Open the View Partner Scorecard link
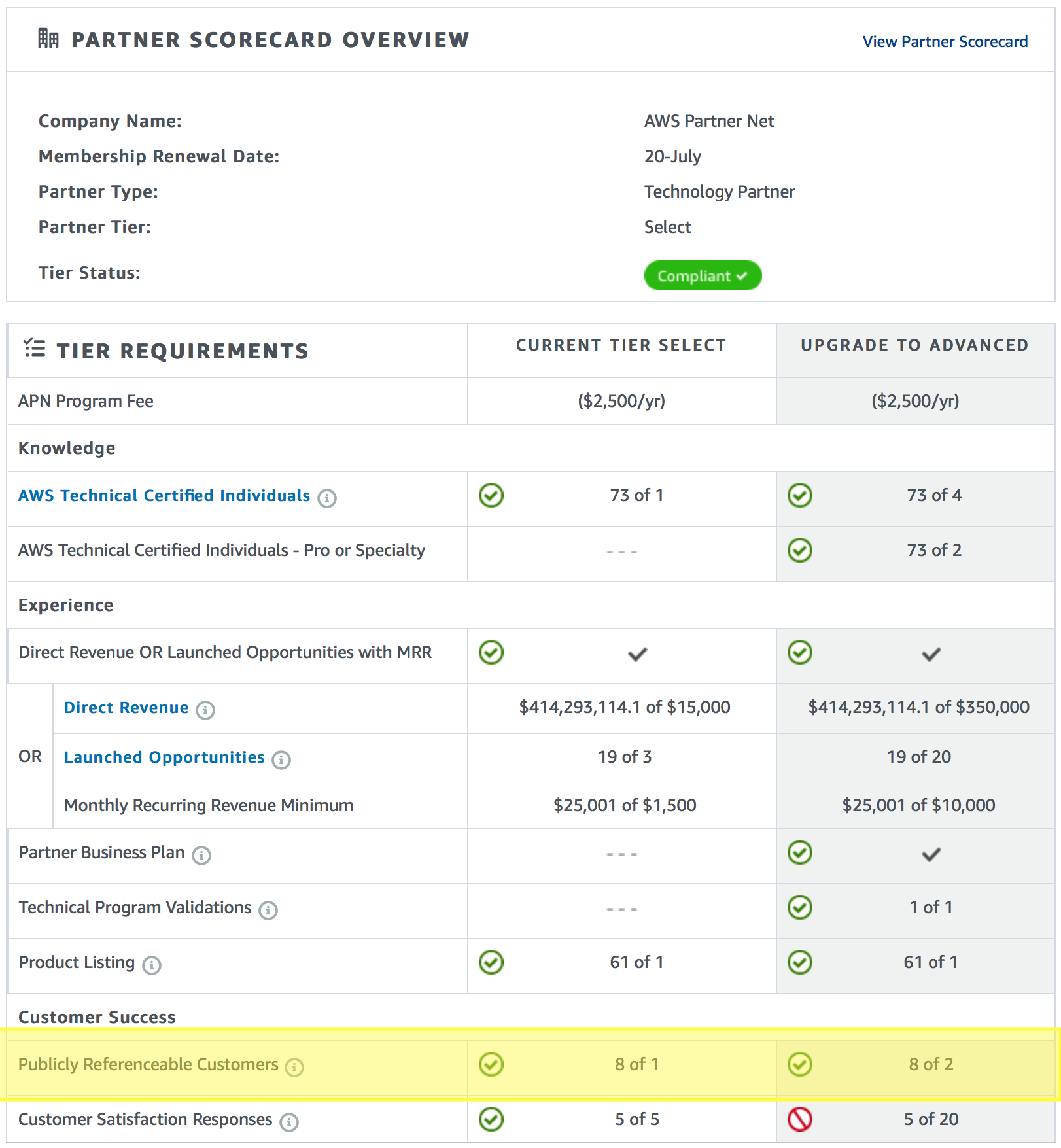 click(945, 42)
